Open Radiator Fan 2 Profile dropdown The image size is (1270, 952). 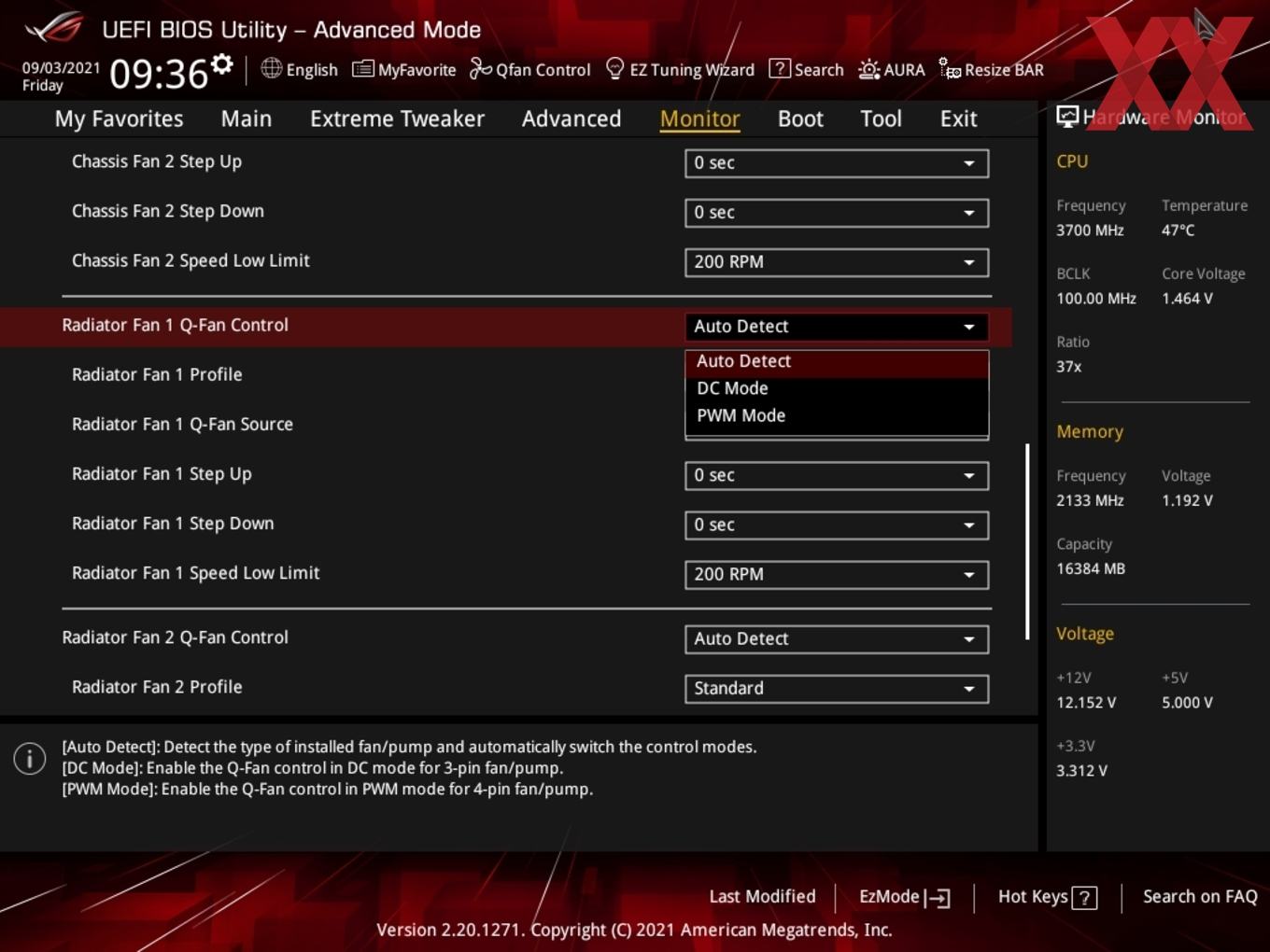click(837, 688)
